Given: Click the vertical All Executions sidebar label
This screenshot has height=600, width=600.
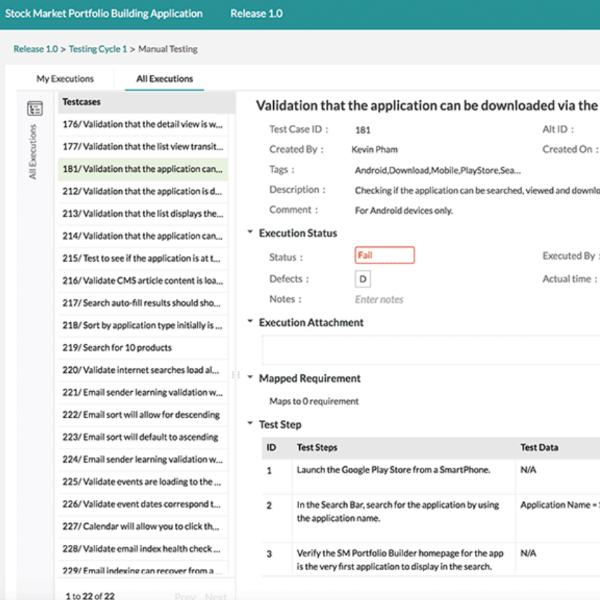Looking at the screenshot, I should pyautogui.click(x=33, y=152).
